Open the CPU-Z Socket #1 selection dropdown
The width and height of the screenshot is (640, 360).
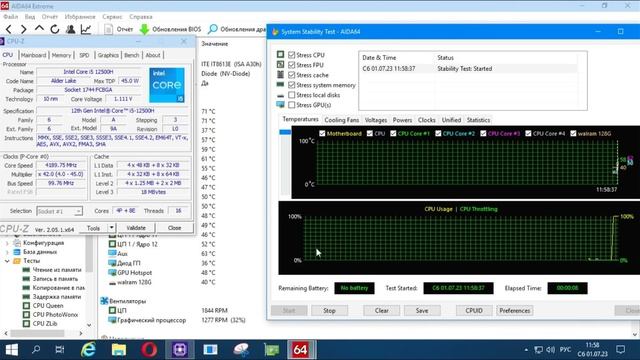click(x=60, y=211)
